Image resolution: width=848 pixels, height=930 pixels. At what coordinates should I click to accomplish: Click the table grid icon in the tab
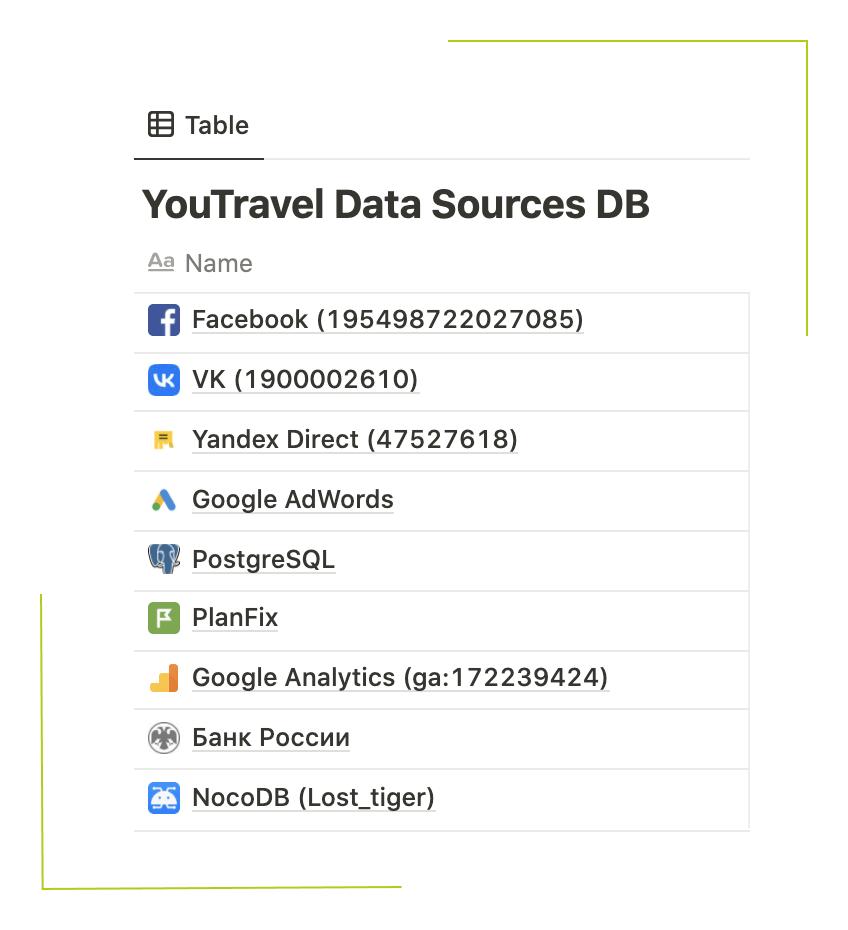(x=160, y=125)
